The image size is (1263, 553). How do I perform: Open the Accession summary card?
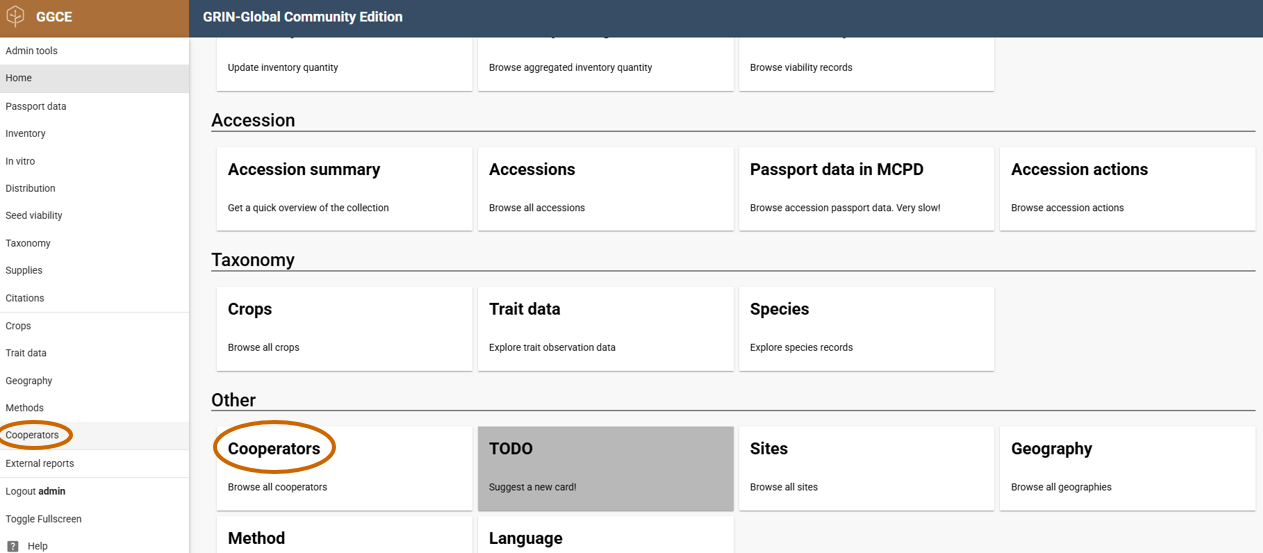(344, 188)
